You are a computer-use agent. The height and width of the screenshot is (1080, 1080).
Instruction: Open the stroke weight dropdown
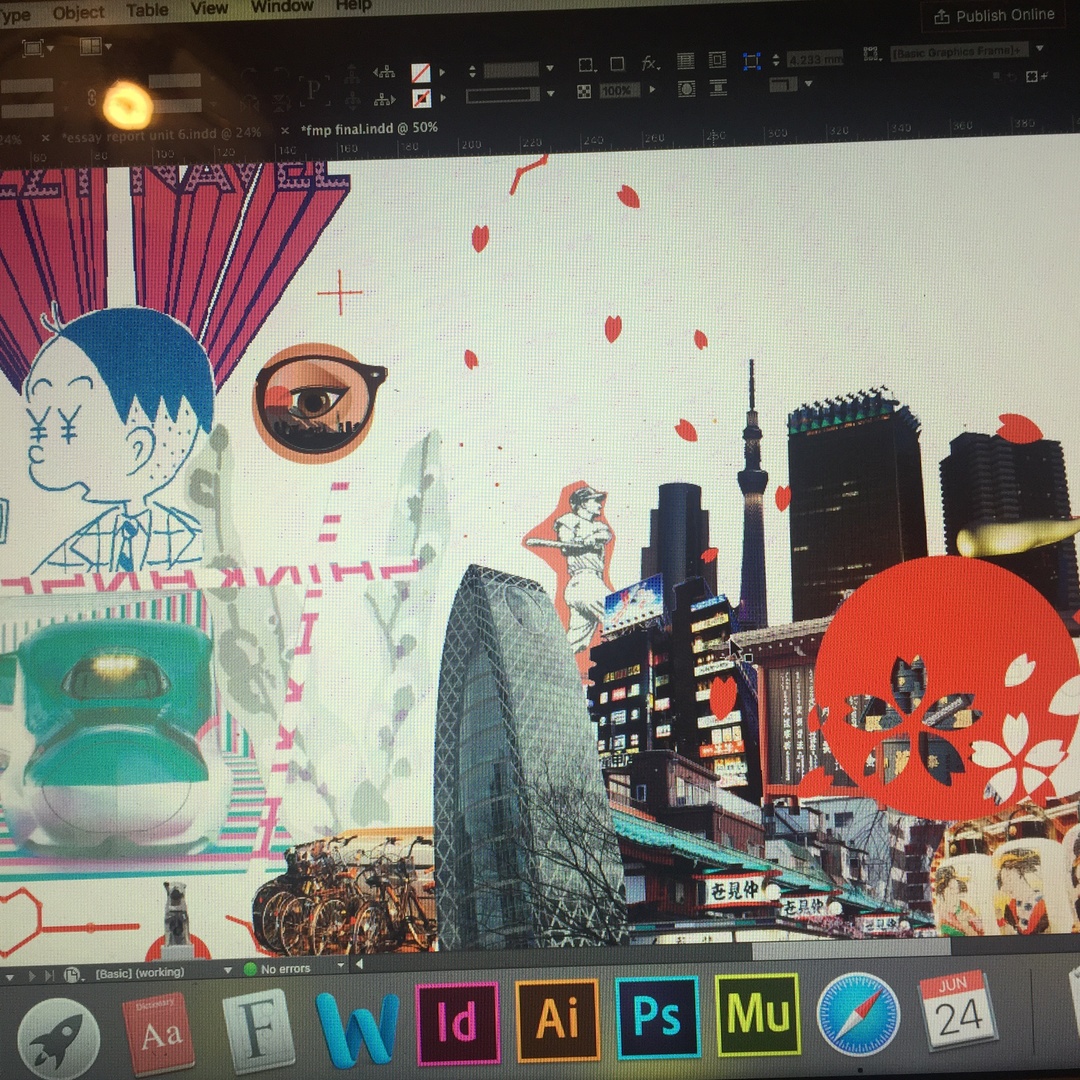[x=550, y=68]
